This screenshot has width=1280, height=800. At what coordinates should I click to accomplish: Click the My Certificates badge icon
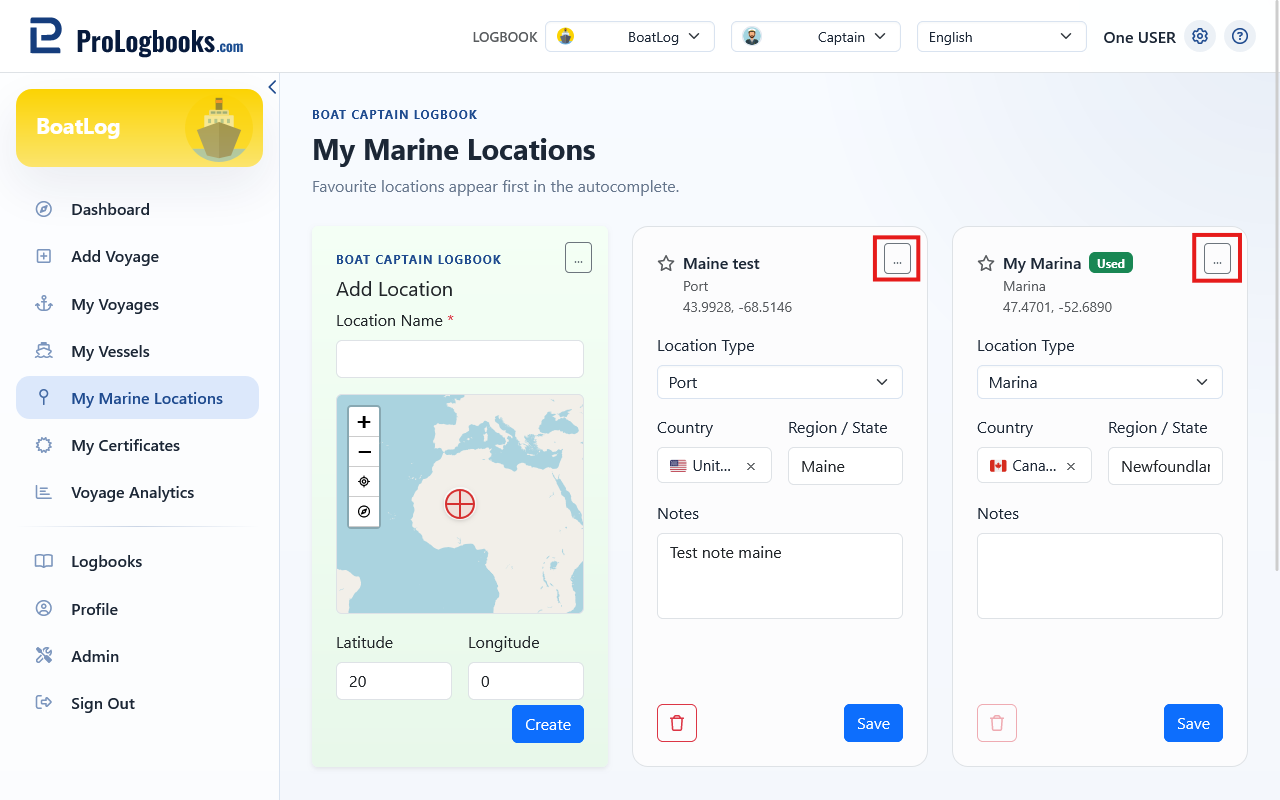click(44, 445)
